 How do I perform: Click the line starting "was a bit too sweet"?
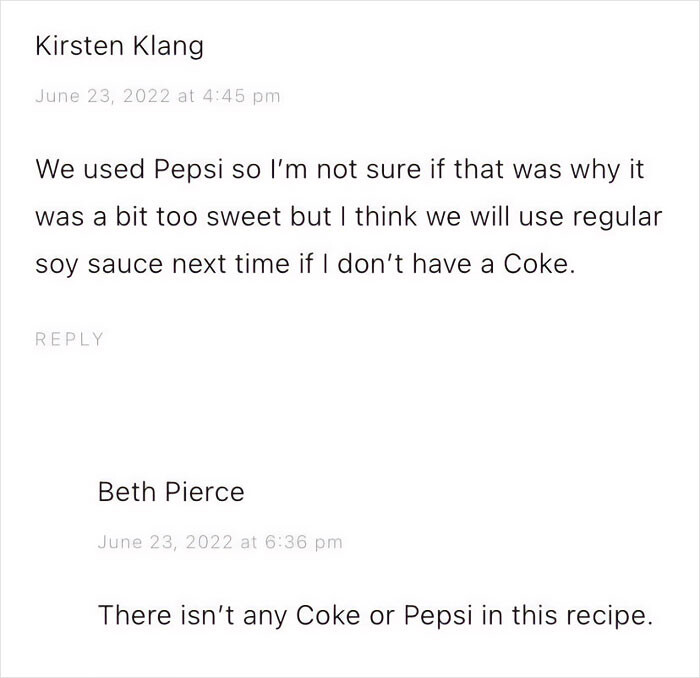348,219
